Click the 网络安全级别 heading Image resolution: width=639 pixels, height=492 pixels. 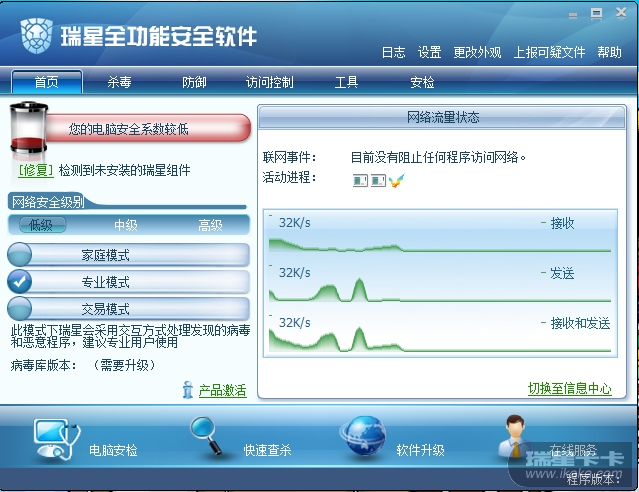(48, 202)
